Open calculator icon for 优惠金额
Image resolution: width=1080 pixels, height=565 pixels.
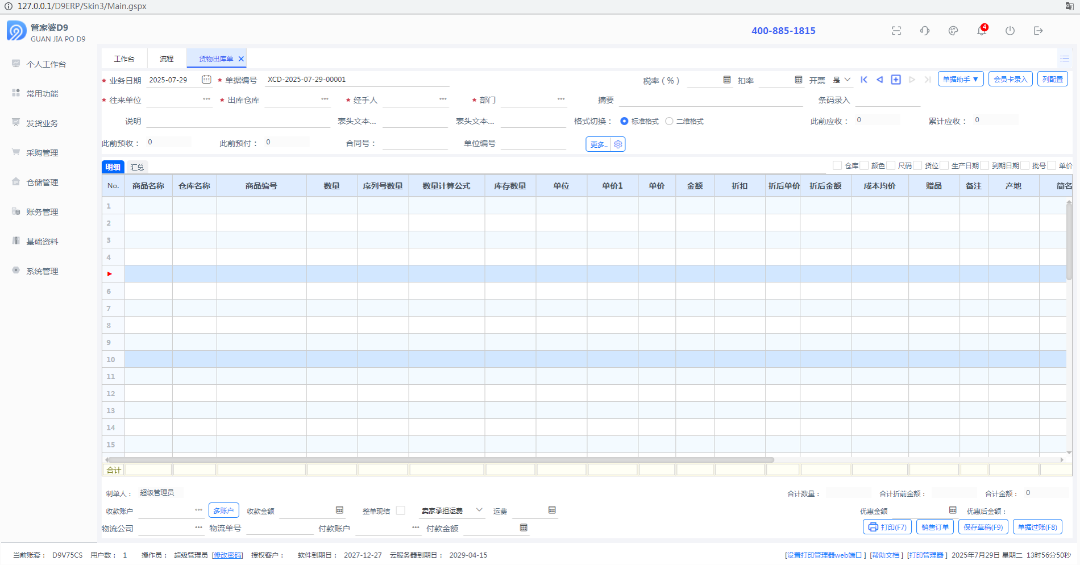(x=953, y=511)
